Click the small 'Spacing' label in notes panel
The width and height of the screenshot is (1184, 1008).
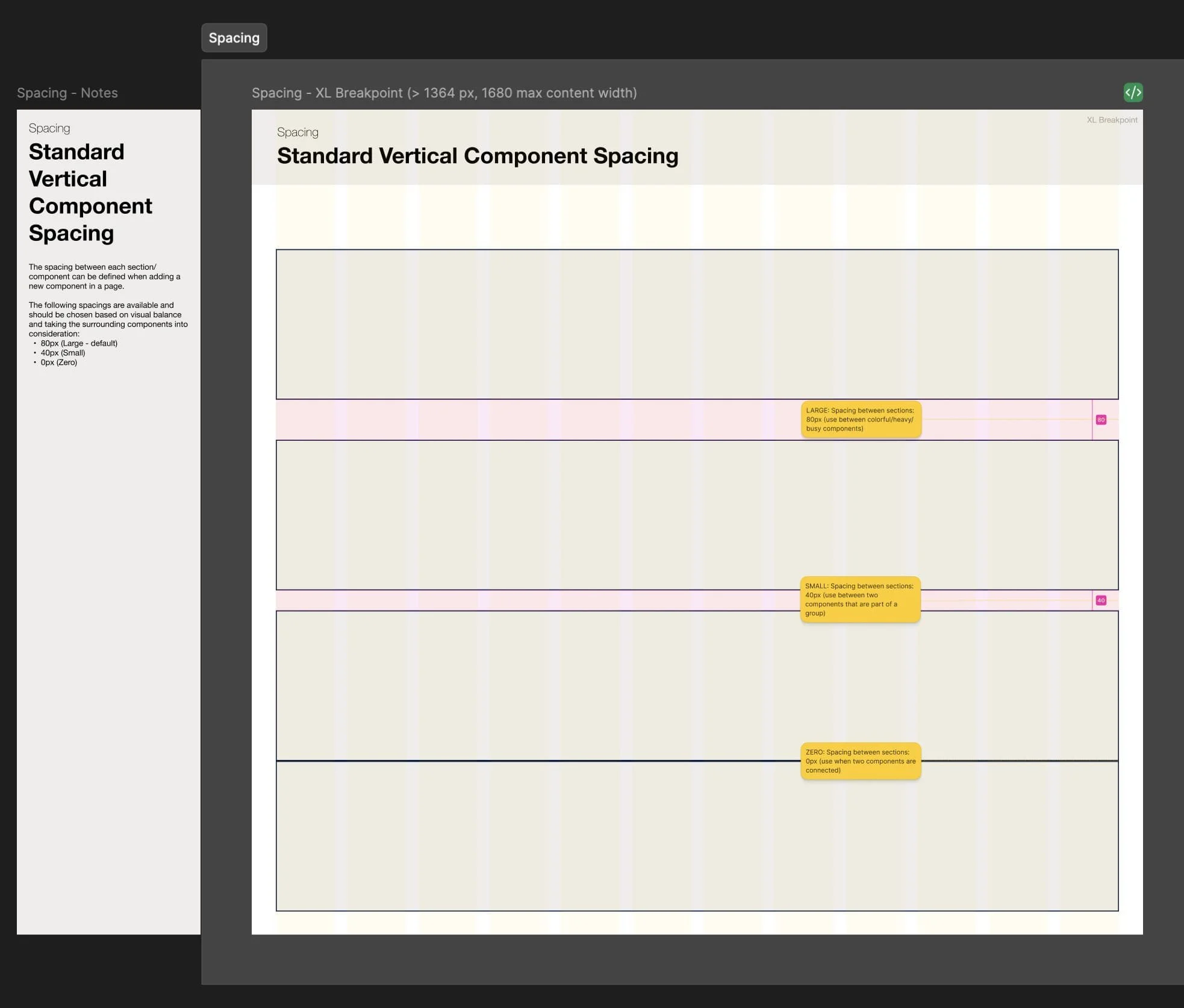coord(49,128)
